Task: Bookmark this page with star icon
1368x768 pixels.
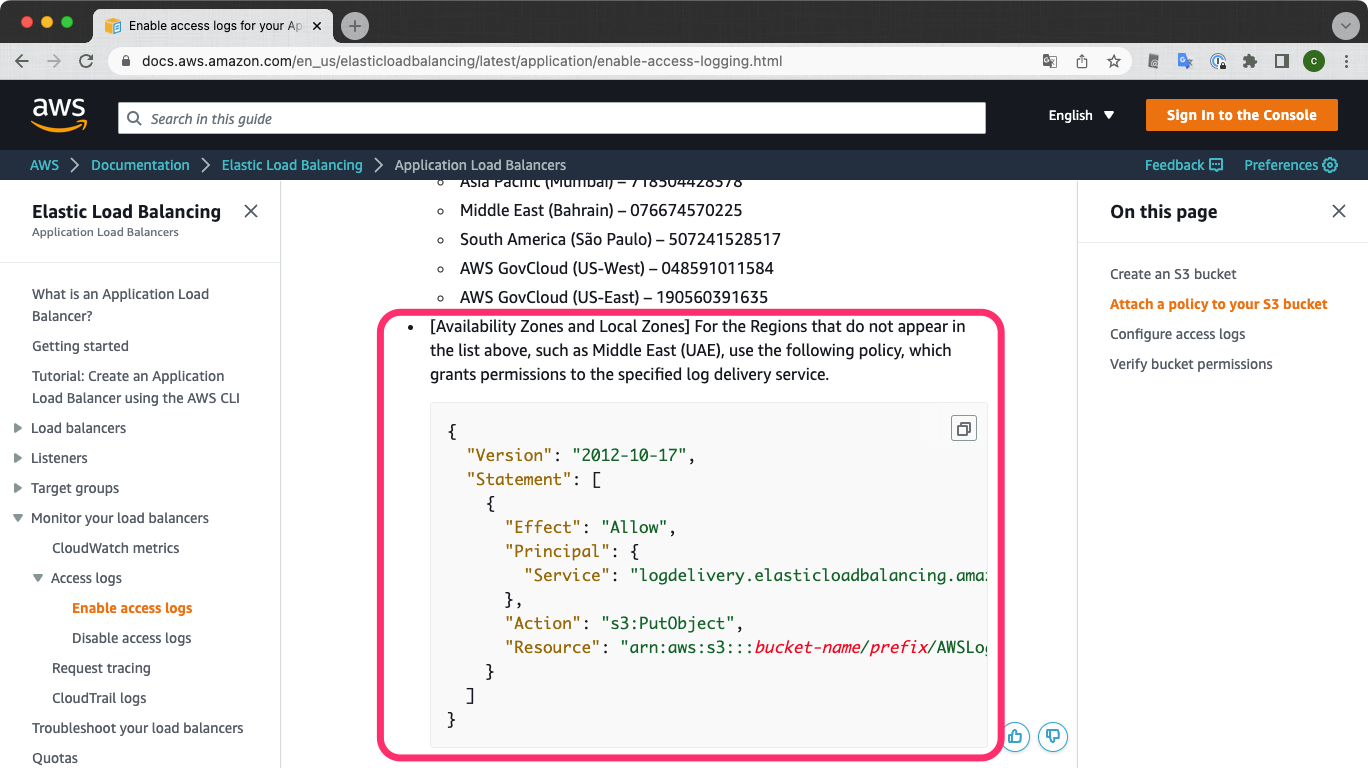Action: click(x=1113, y=61)
